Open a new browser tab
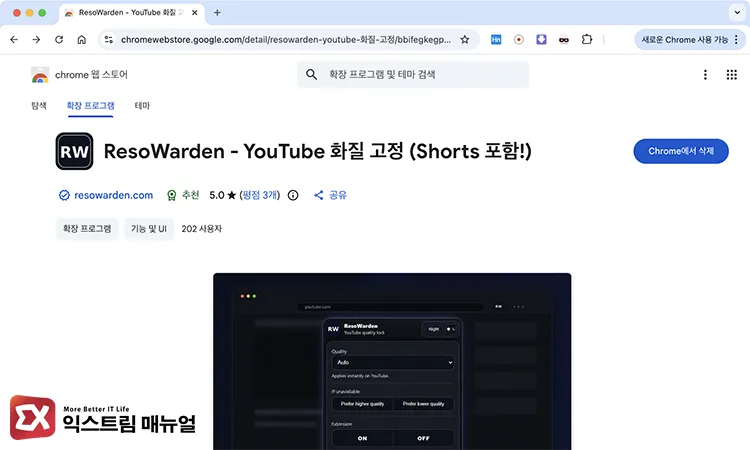 click(217, 13)
